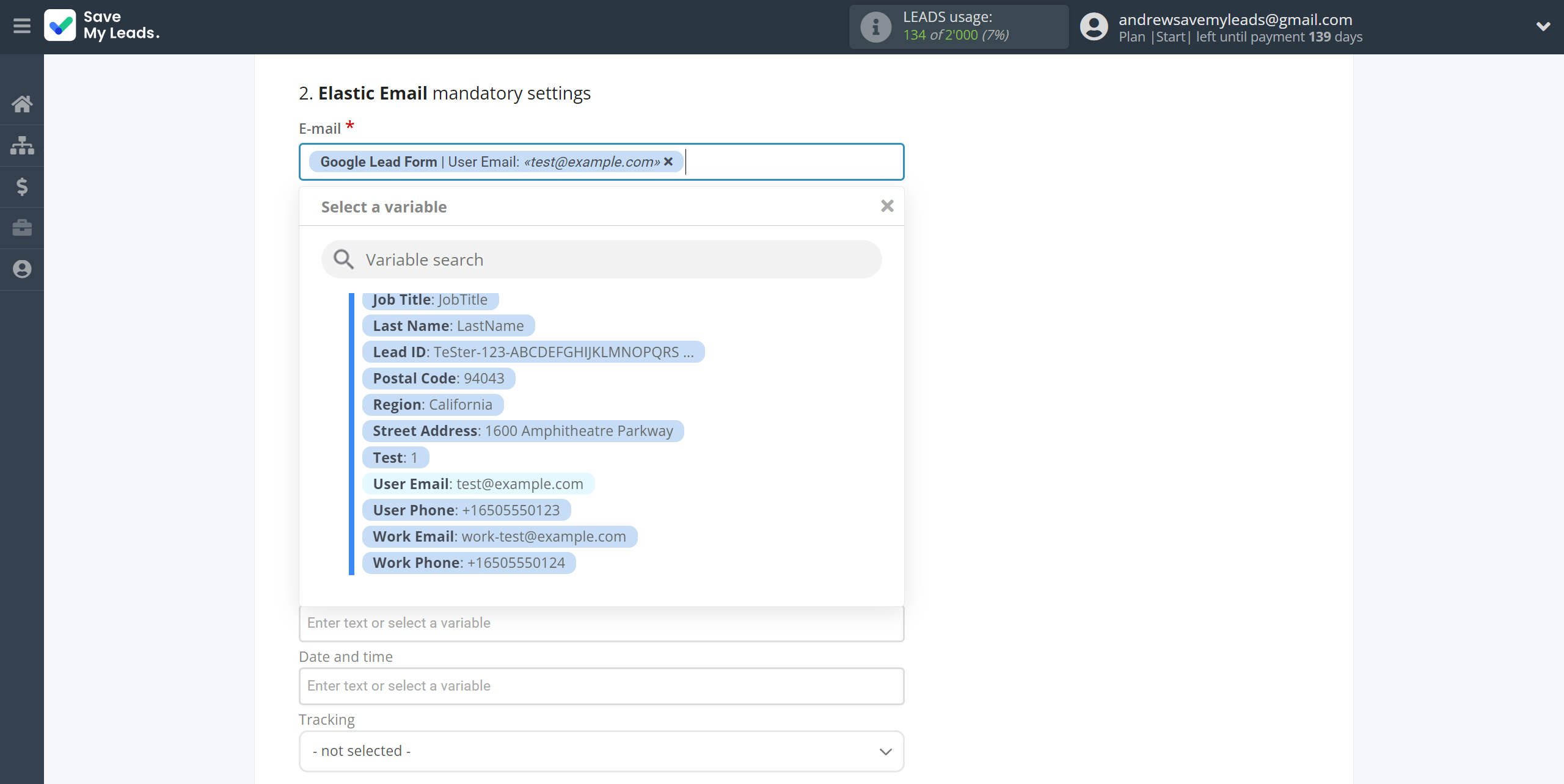Open briefcase icon in sidebar

22,228
